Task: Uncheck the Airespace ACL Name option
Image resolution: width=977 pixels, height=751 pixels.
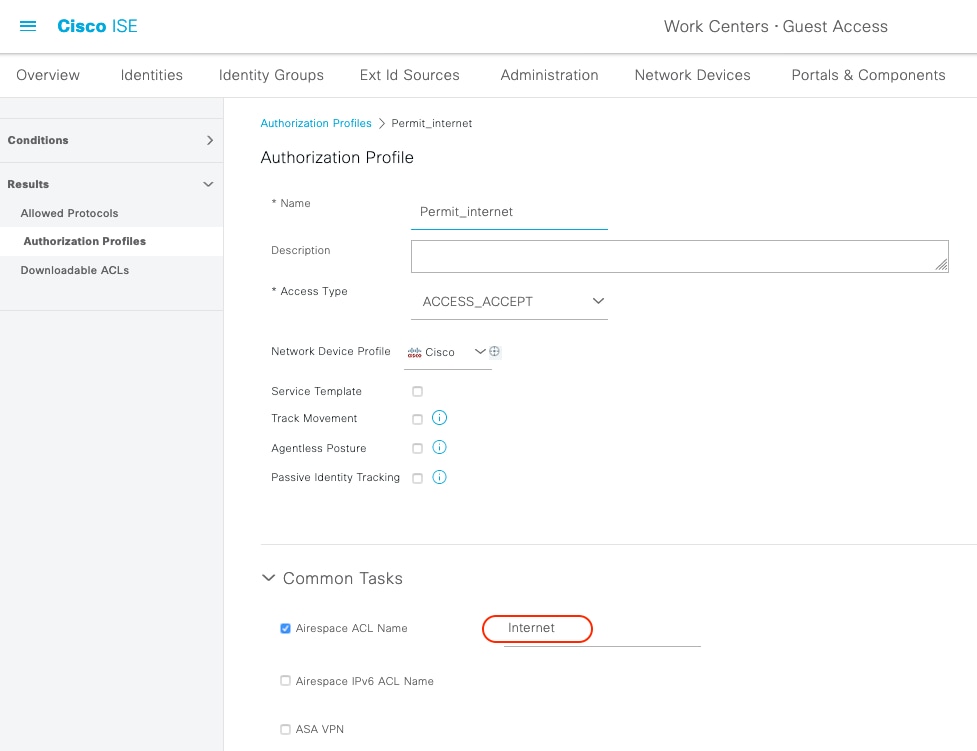Action: pos(284,627)
